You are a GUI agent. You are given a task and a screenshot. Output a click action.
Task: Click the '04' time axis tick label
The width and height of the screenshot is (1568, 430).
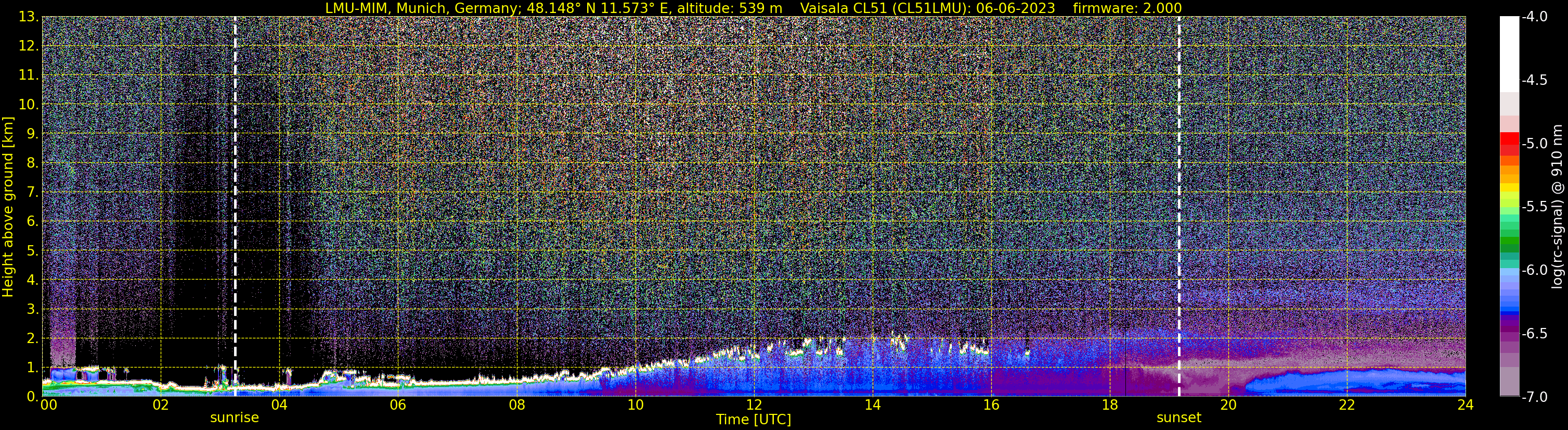[279, 405]
